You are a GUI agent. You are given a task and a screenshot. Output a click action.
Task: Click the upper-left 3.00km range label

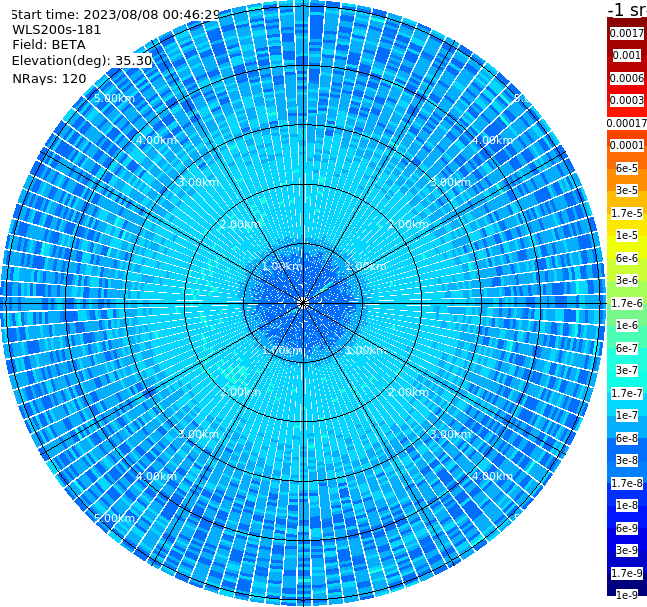198,182
